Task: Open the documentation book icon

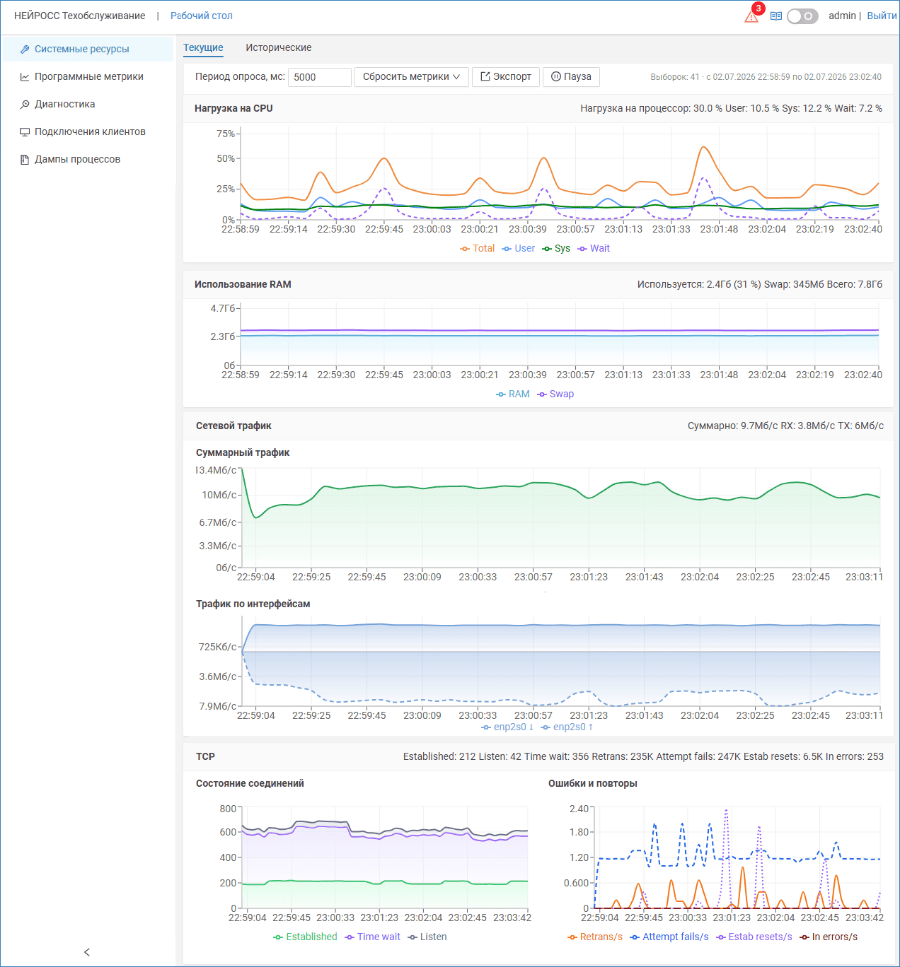Action: click(x=776, y=16)
